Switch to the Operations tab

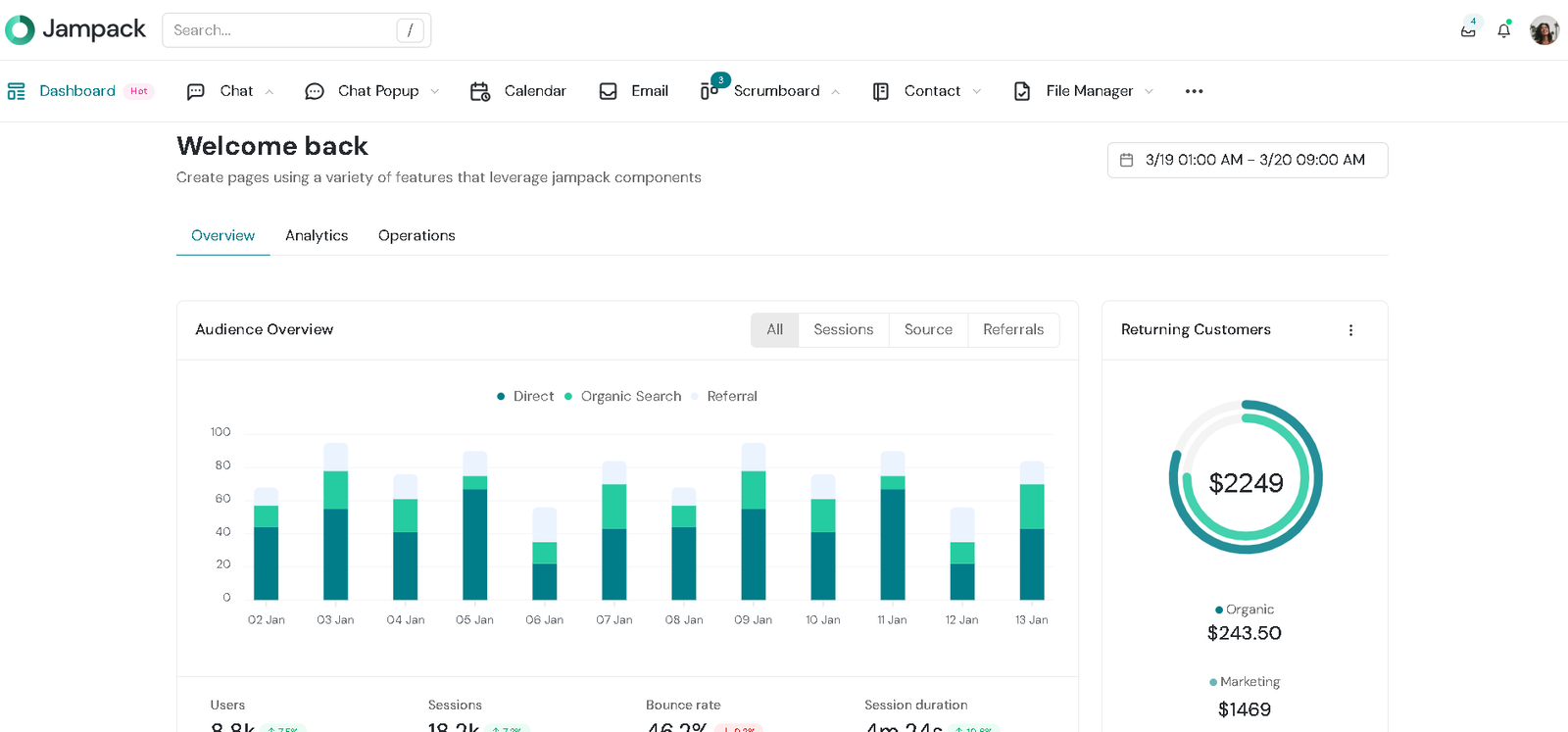[x=416, y=236]
